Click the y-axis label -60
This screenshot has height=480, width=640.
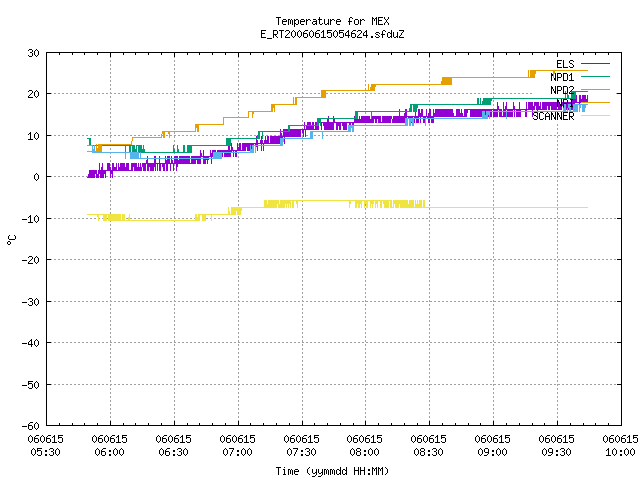[x=31, y=426]
